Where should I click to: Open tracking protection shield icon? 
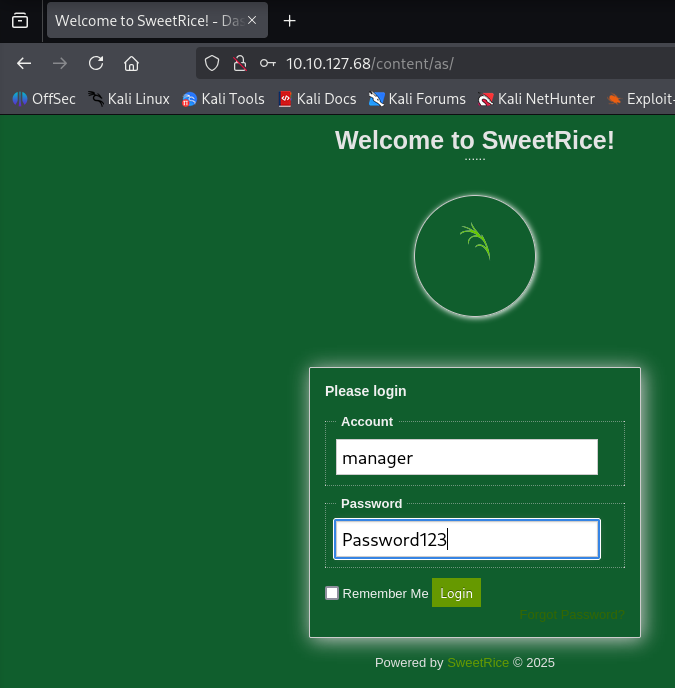212,64
